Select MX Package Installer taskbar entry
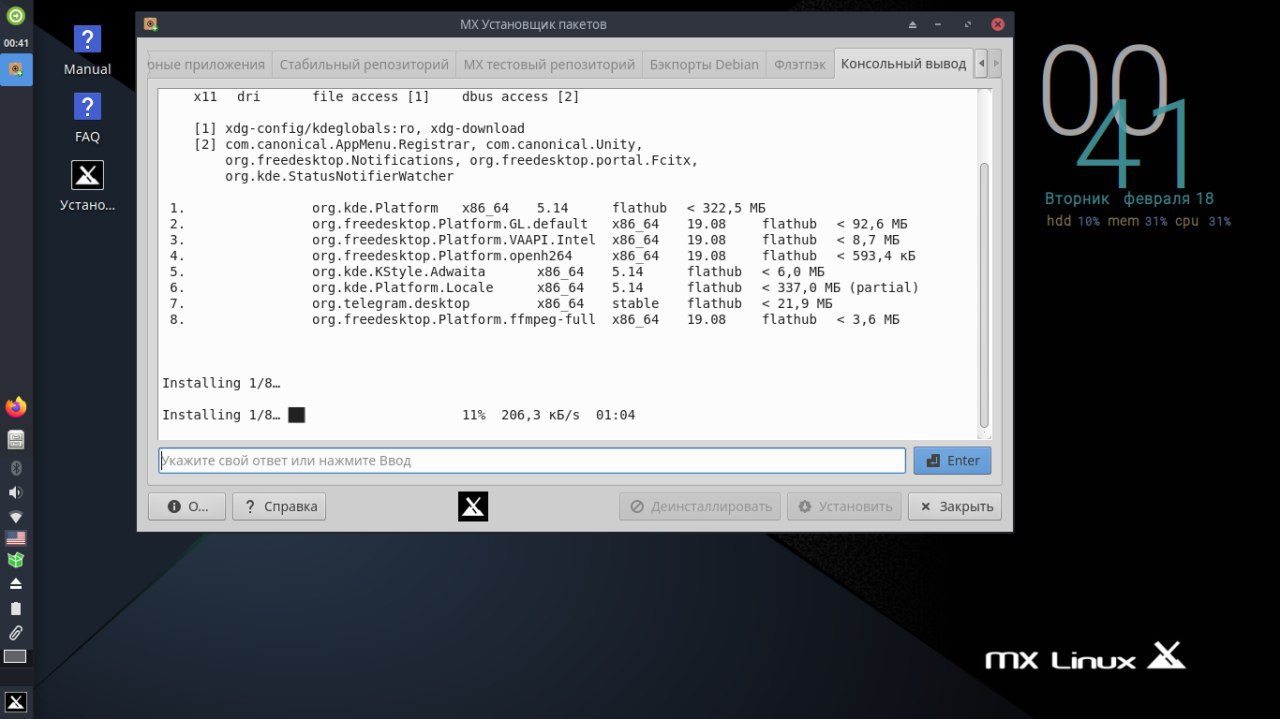This screenshot has width=1280, height=719. pyautogui.click(x=16, y=69)
